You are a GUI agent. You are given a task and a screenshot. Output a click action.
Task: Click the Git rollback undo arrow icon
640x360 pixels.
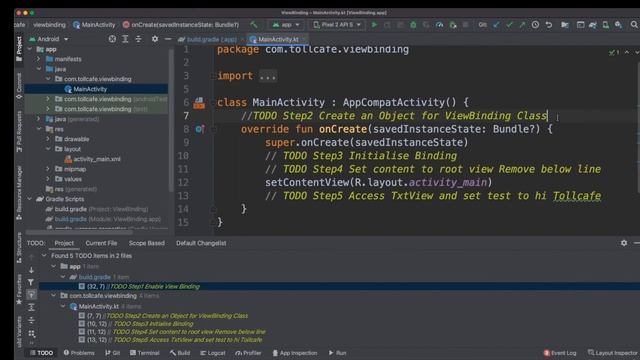click(x=549, y=25)
